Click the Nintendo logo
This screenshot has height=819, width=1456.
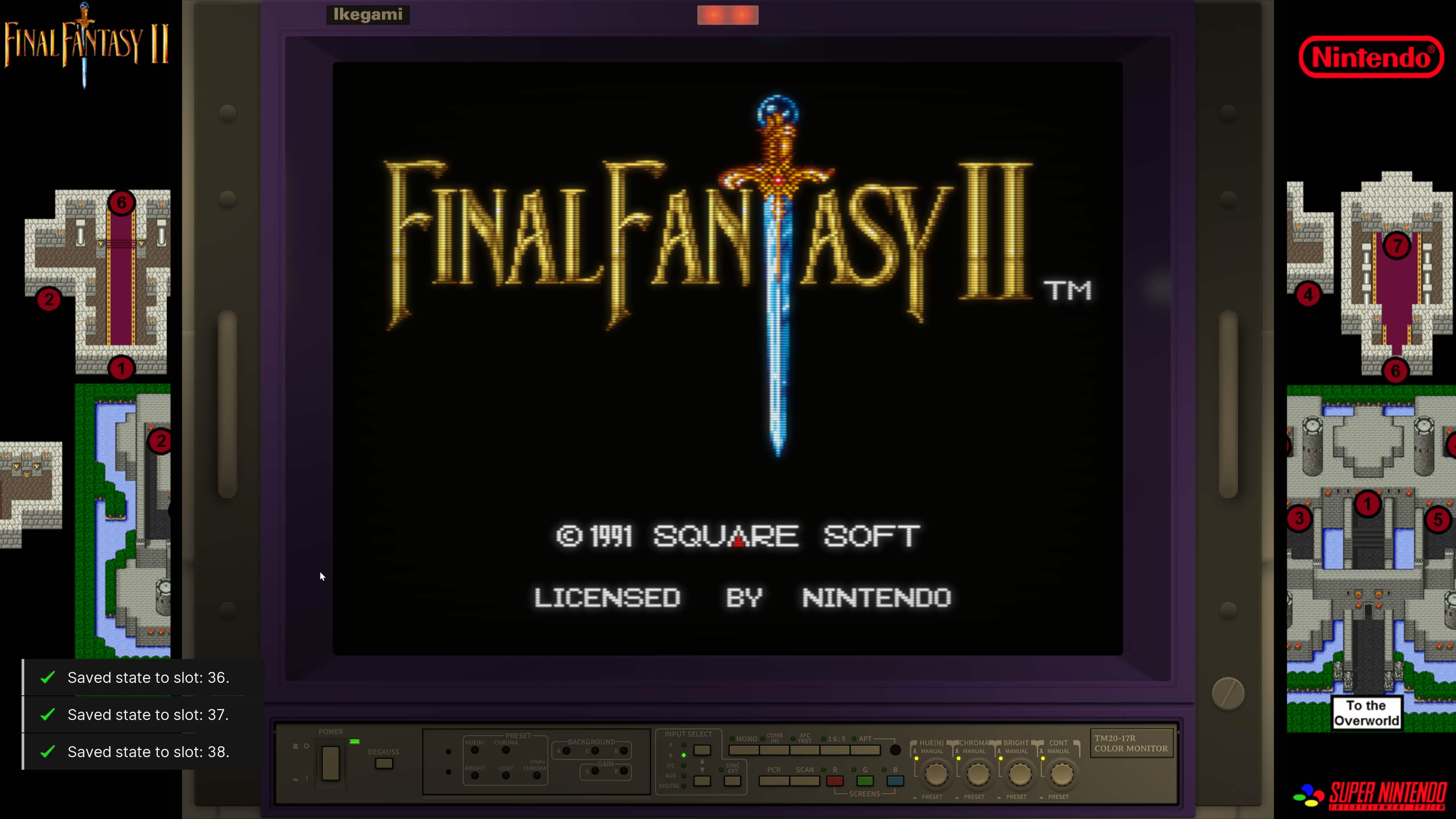point(1371,57)
